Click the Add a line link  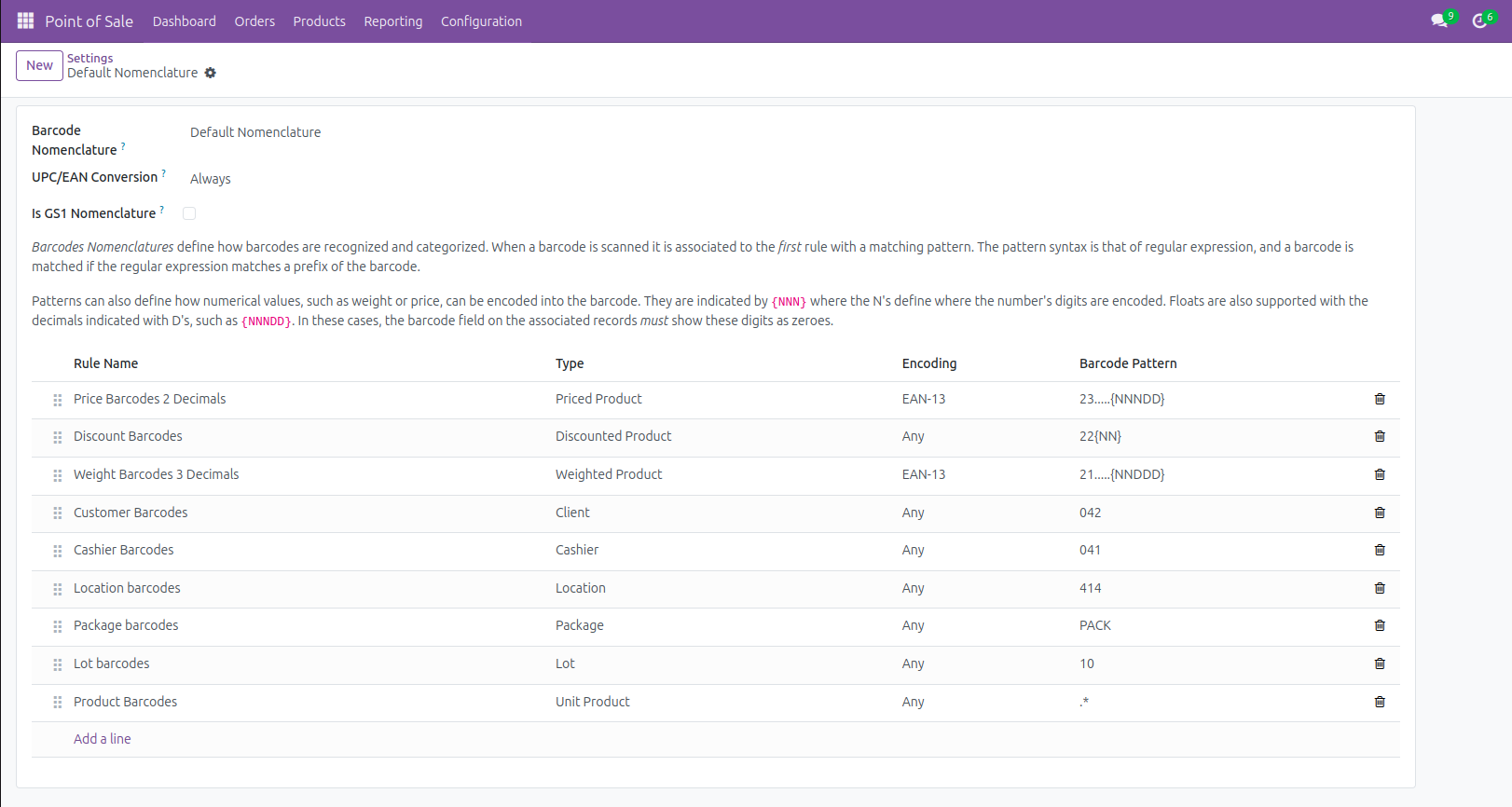pos(103,739)
